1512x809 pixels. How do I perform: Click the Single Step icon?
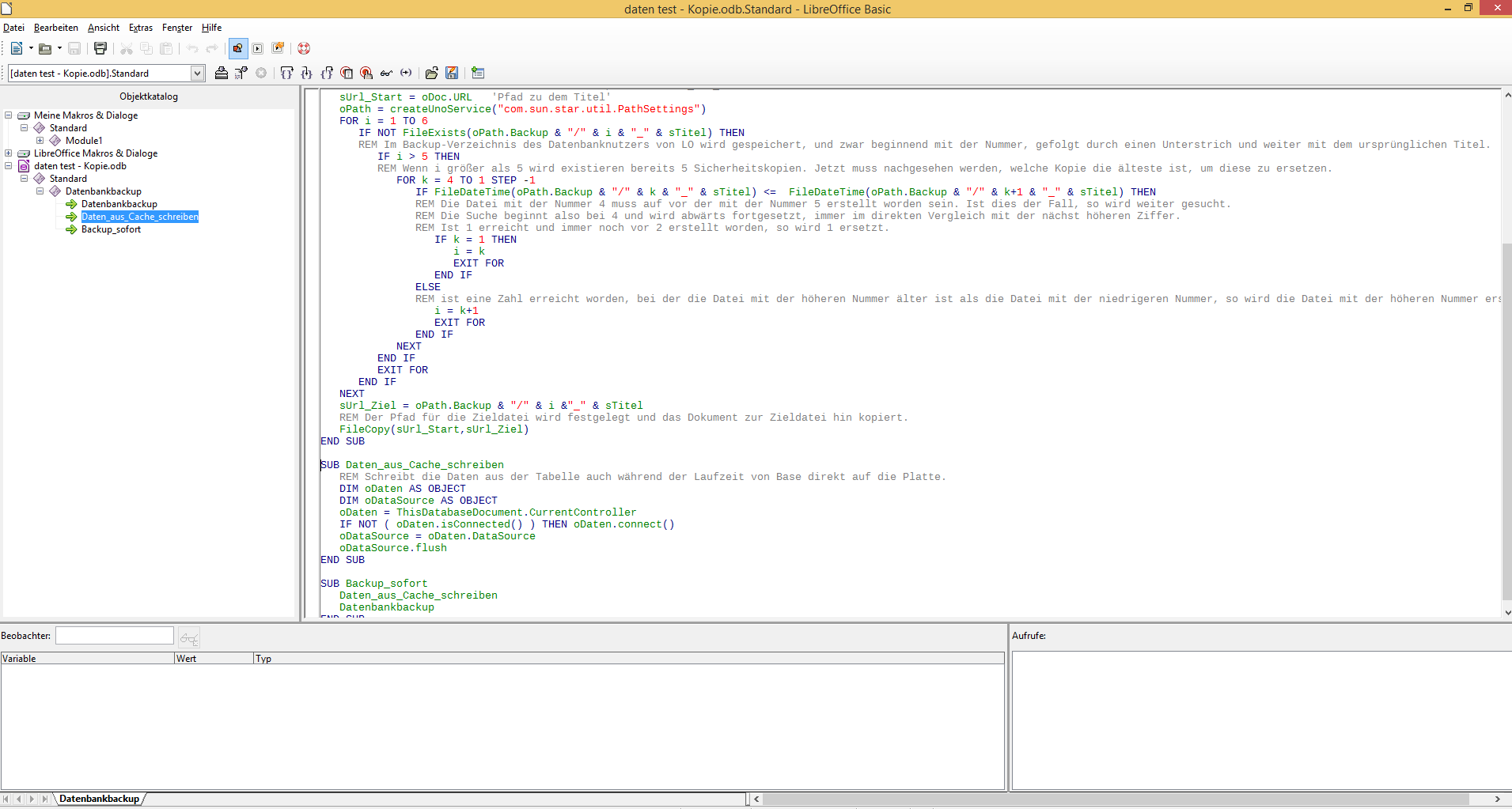click(x=307, y=73)
